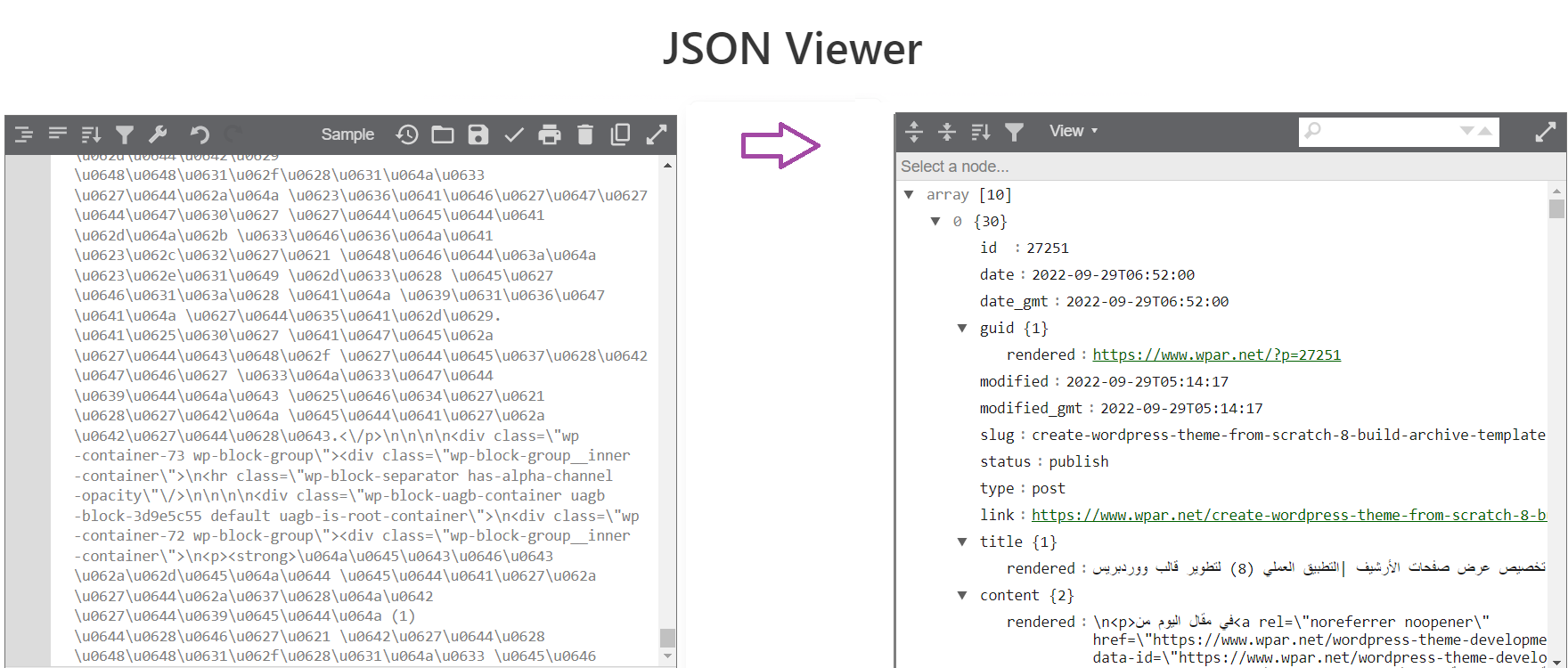Collapse the content {2} node

point(962,595)
